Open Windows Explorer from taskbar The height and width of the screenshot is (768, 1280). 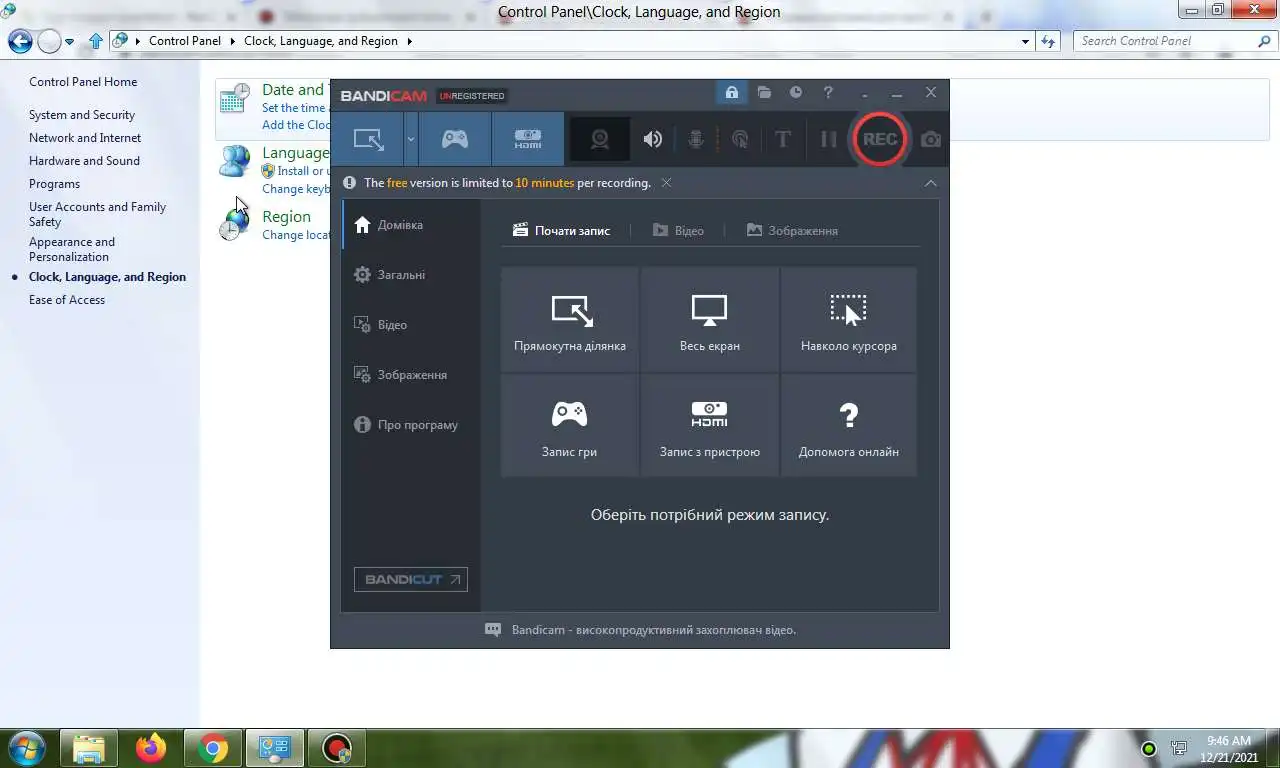[x=89, y=748]
